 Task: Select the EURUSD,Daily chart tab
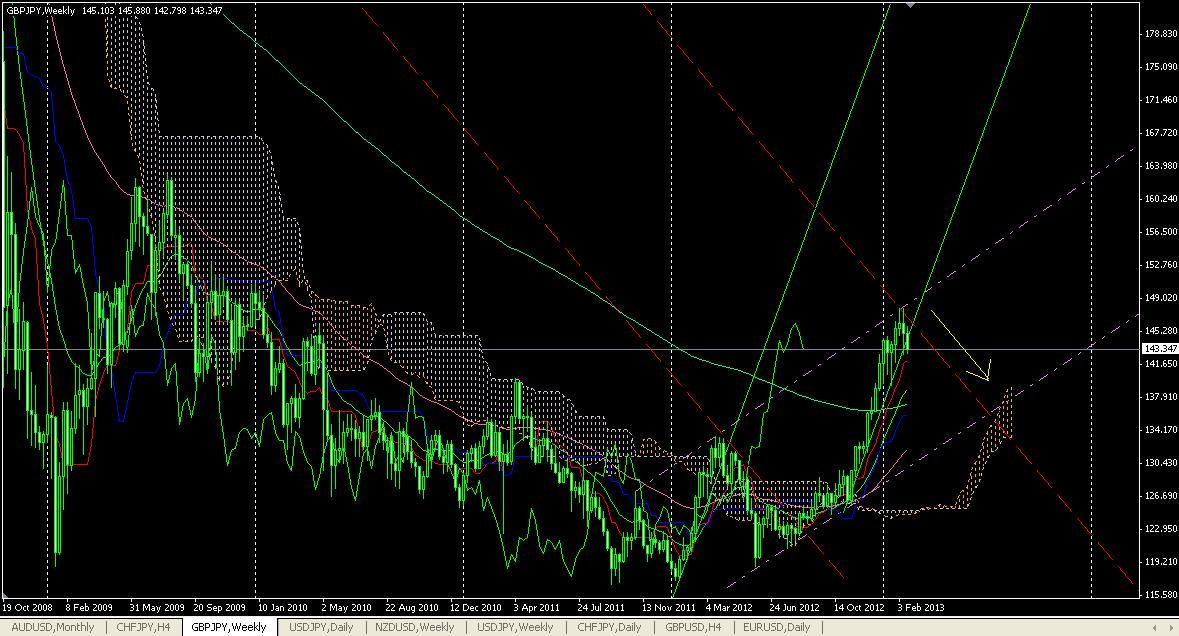(777, 627)
